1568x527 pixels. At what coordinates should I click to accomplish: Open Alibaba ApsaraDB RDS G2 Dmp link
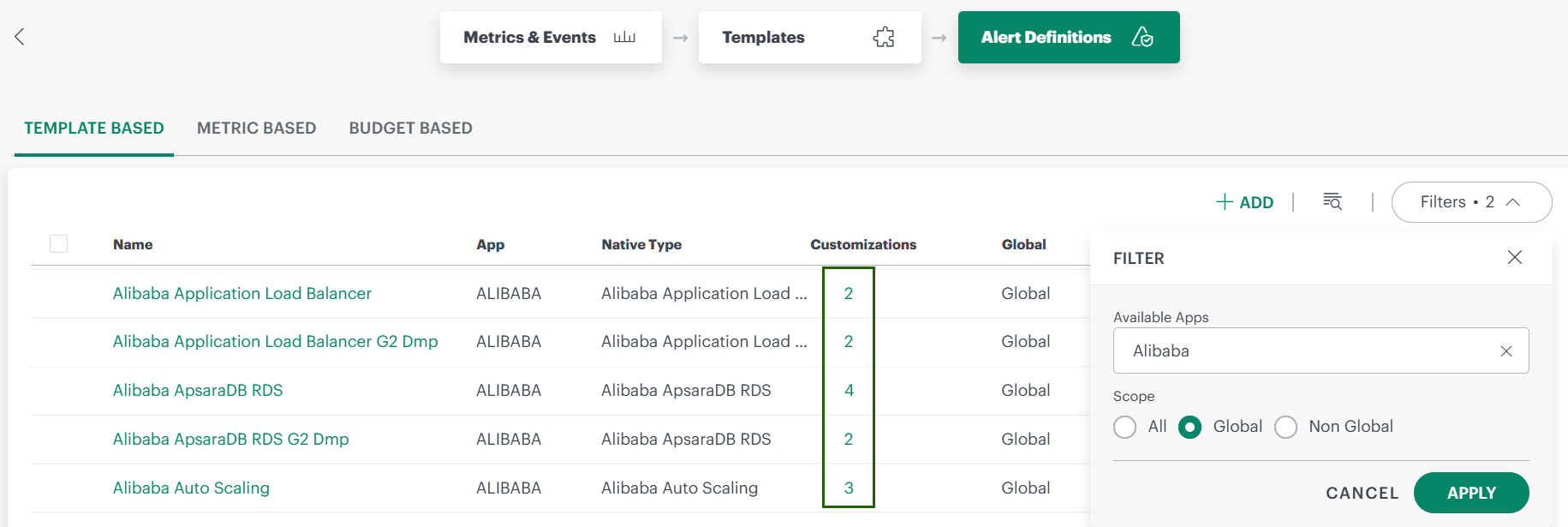click(x=231, y=439)
